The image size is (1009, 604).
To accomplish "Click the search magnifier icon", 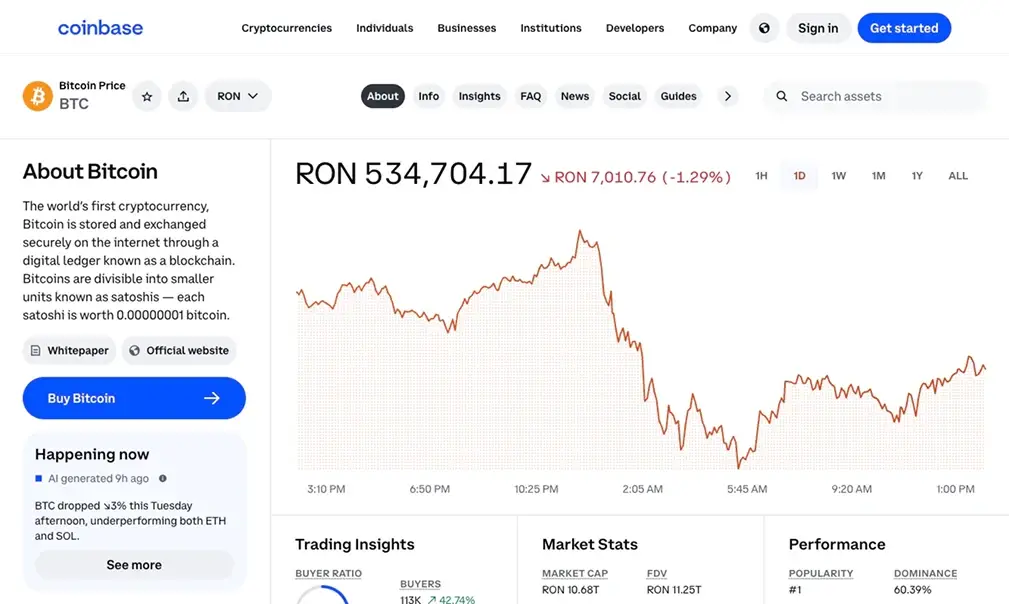I will click(781, 96).
